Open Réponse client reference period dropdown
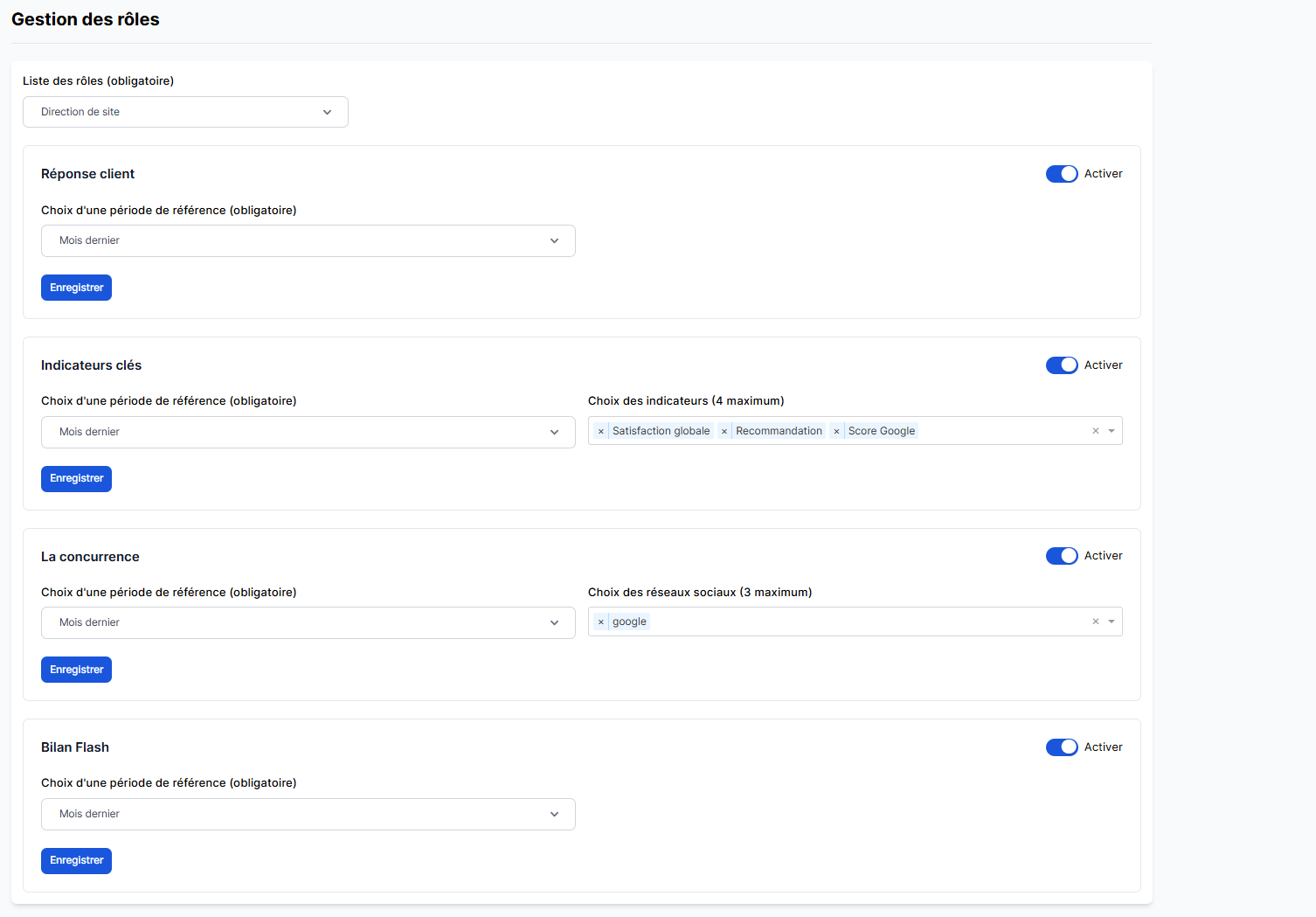 click(x=308, y=240)
